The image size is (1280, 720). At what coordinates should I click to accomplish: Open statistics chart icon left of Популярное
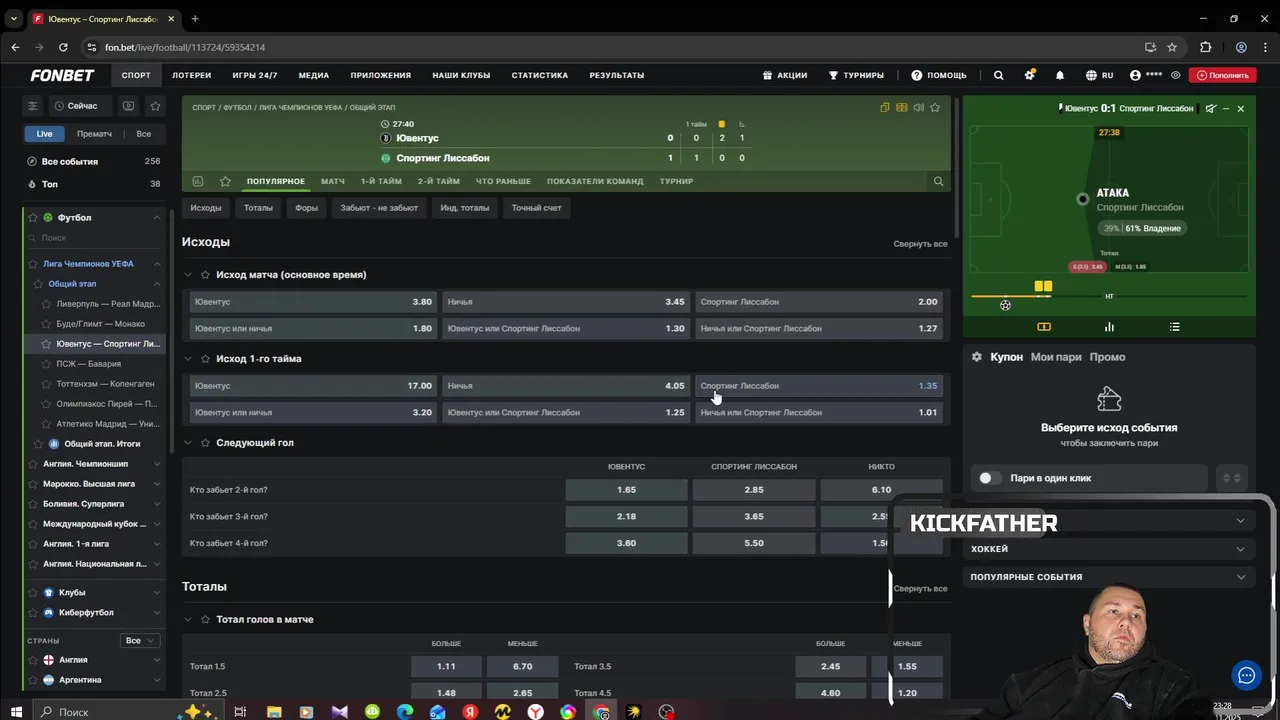click(x=198, y=181)
